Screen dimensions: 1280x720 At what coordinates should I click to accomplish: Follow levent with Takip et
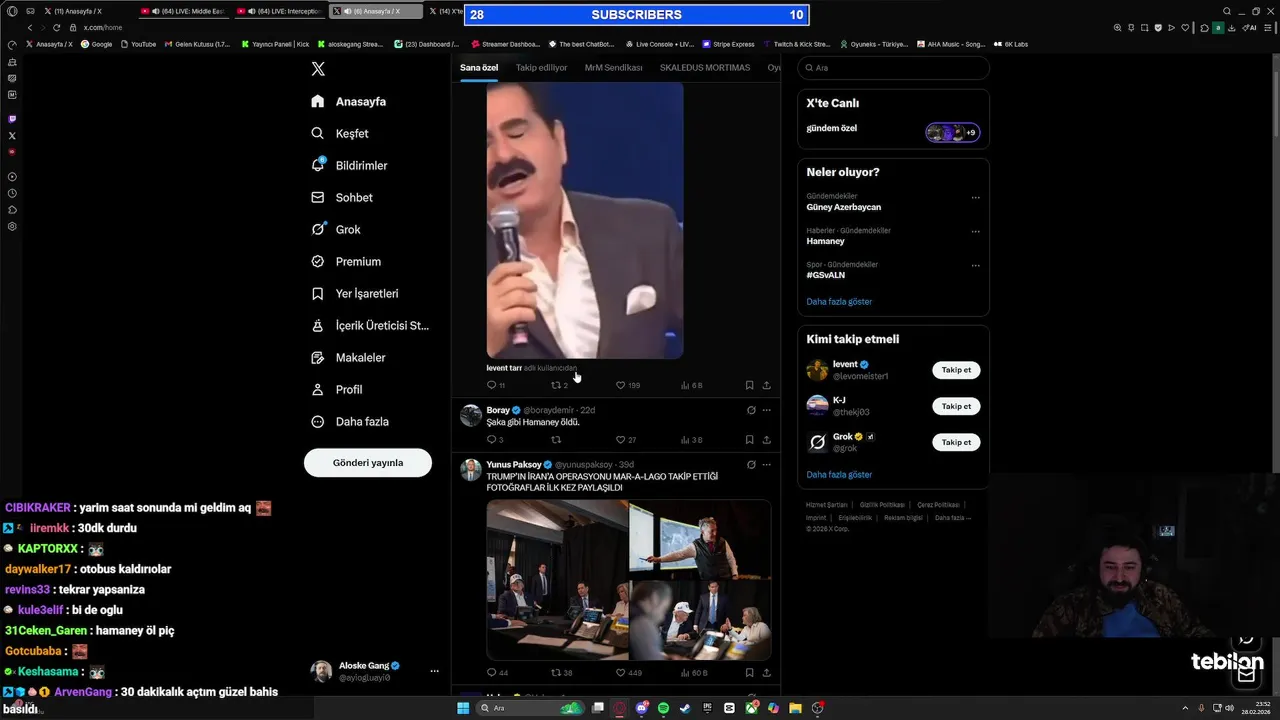956,370
